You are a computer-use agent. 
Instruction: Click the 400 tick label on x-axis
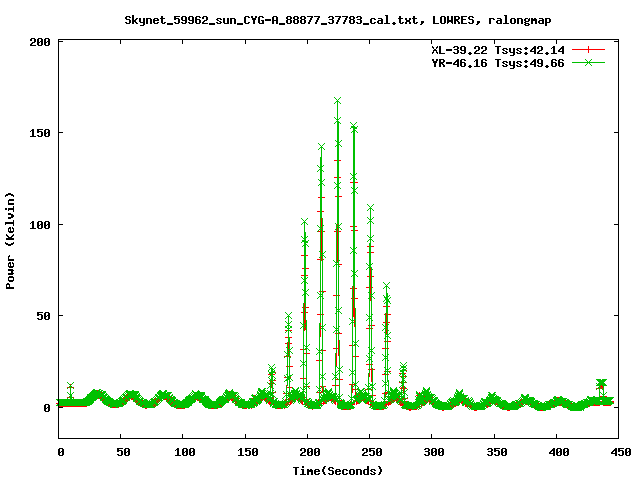(x=558, y=452)
